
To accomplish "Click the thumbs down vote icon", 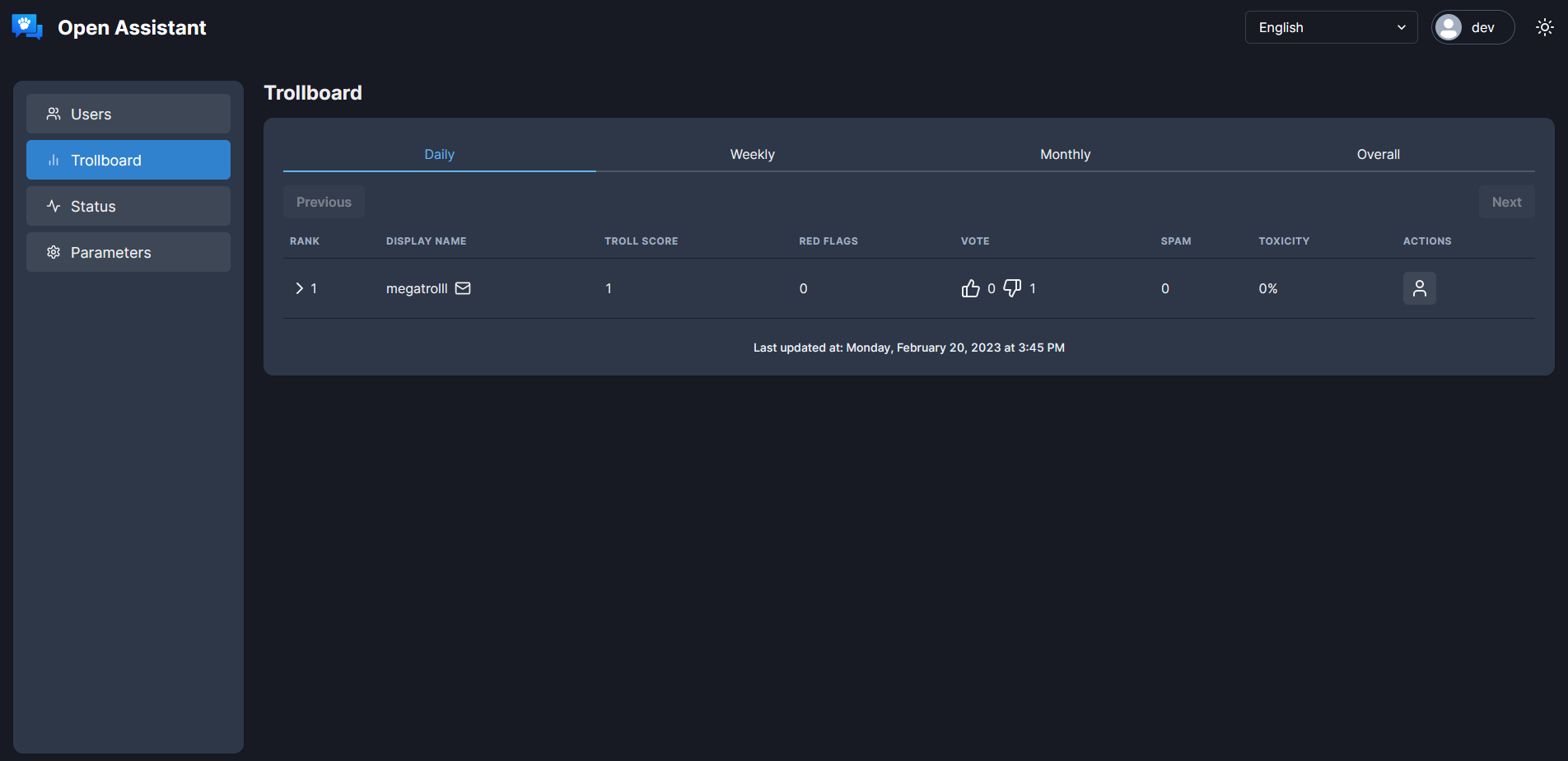I will coord(1012,288).
